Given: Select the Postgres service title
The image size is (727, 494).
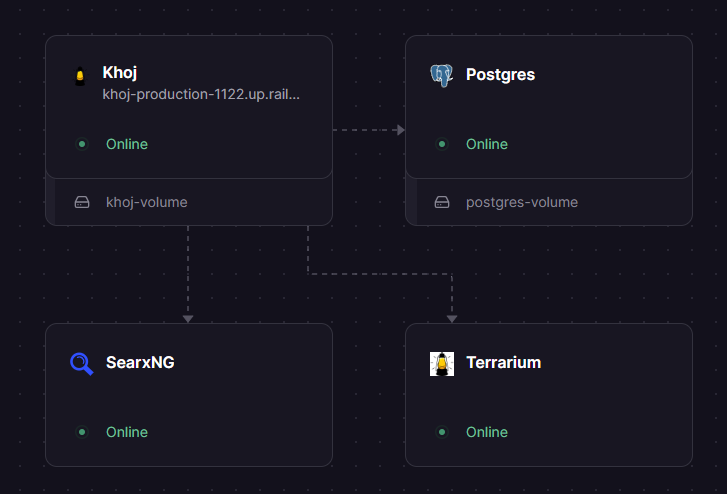Looking at the screenshot, I should click(x=500, y=75).
